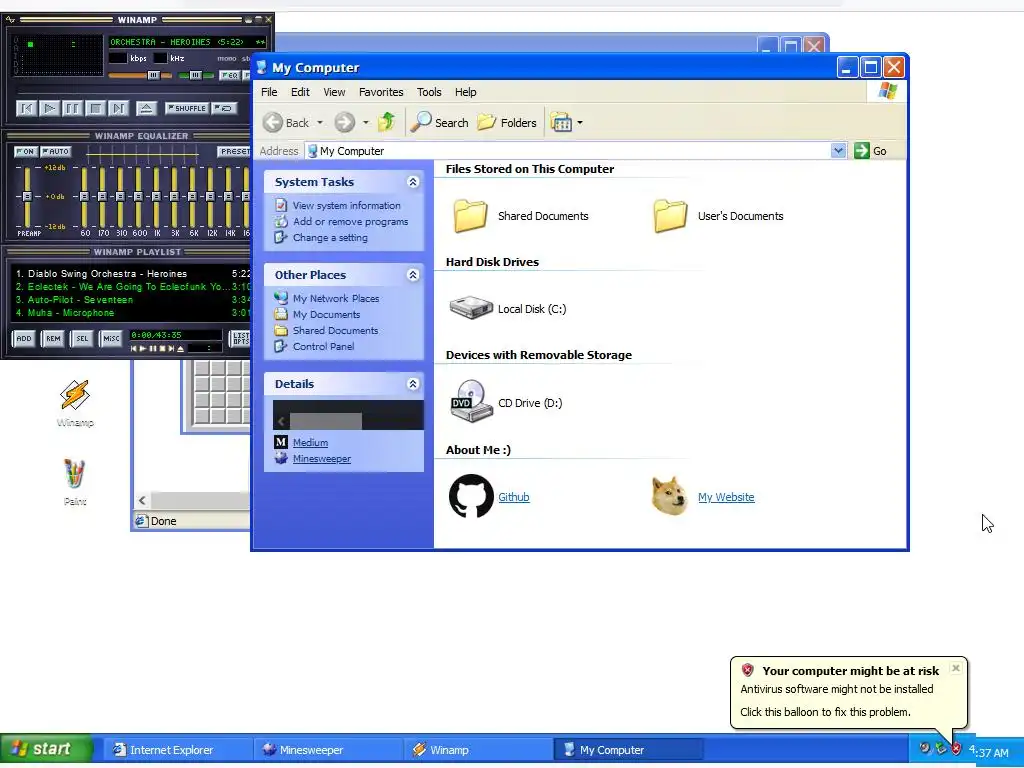Collapse Details panel
Image resolution: width=1024 pixels, height=768 pixels.
point(413,384)
